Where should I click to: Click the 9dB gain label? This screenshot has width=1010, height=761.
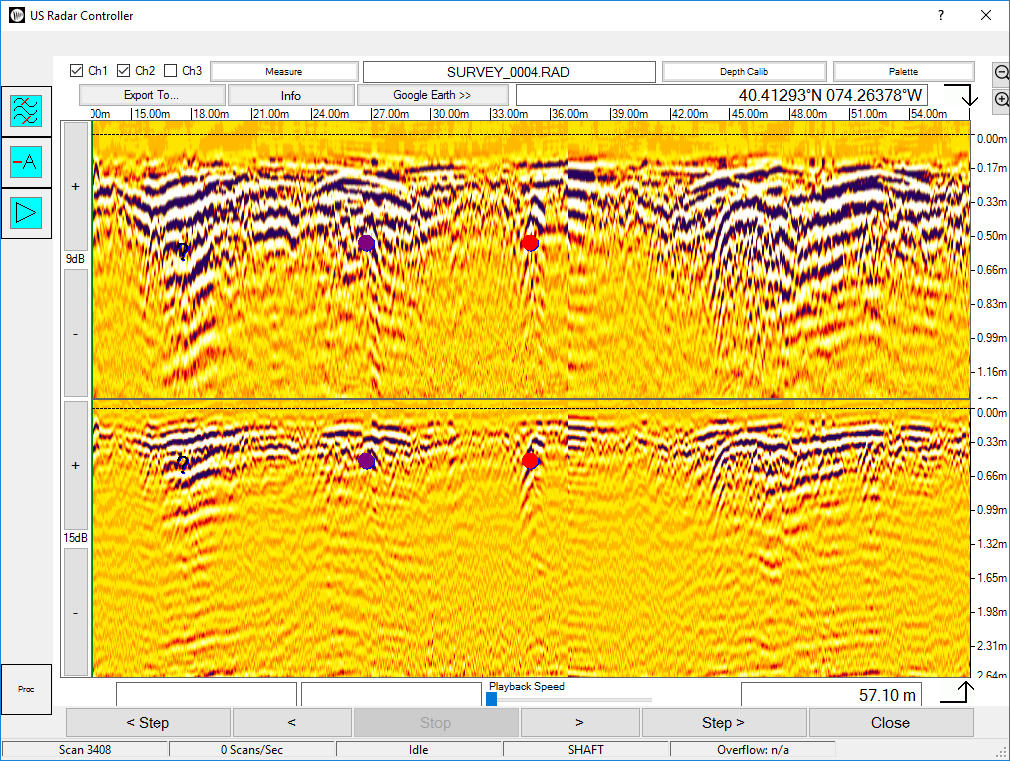click(x=75, y=259)
